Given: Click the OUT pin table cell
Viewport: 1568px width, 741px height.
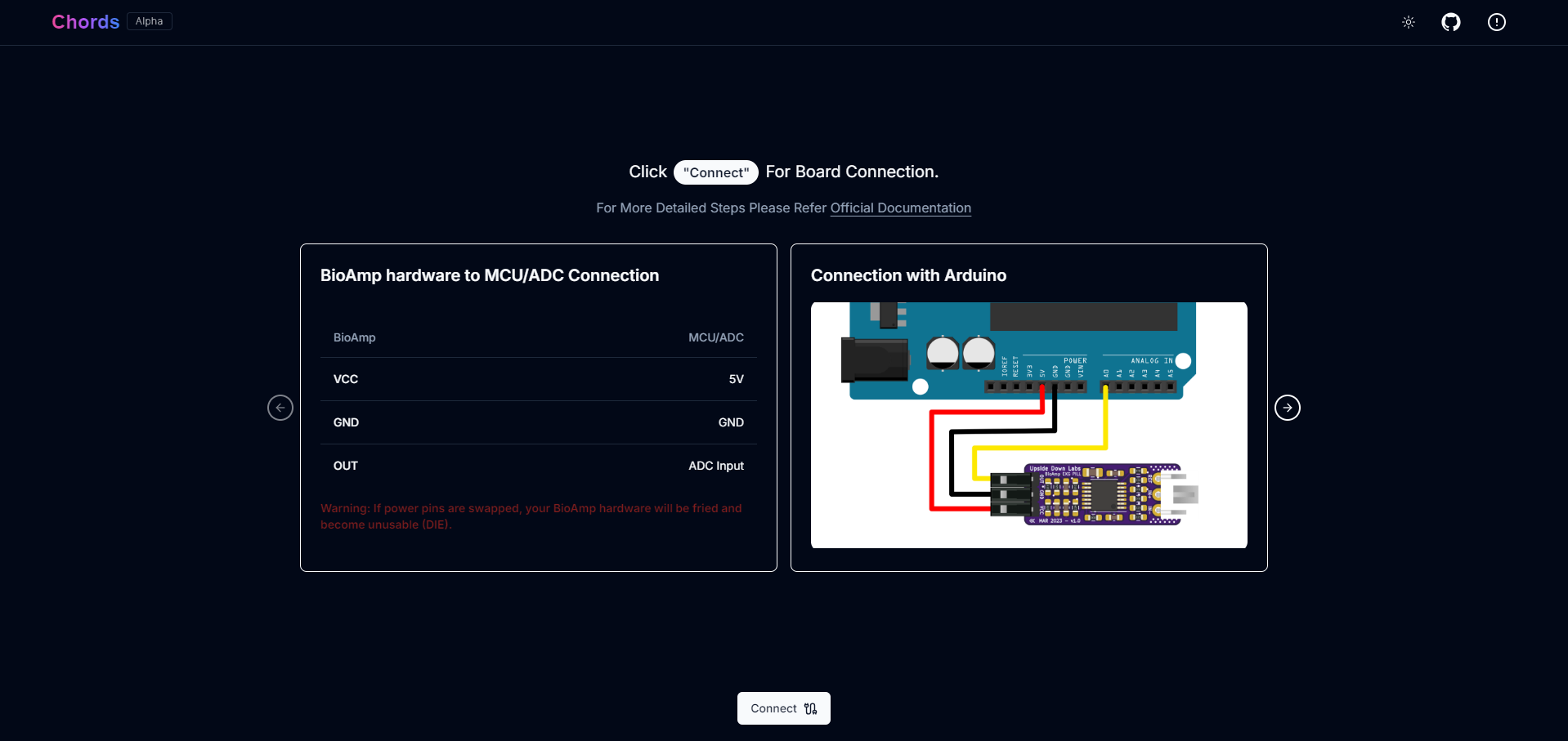Looking at the screenshot, I should tap(345, 466).
